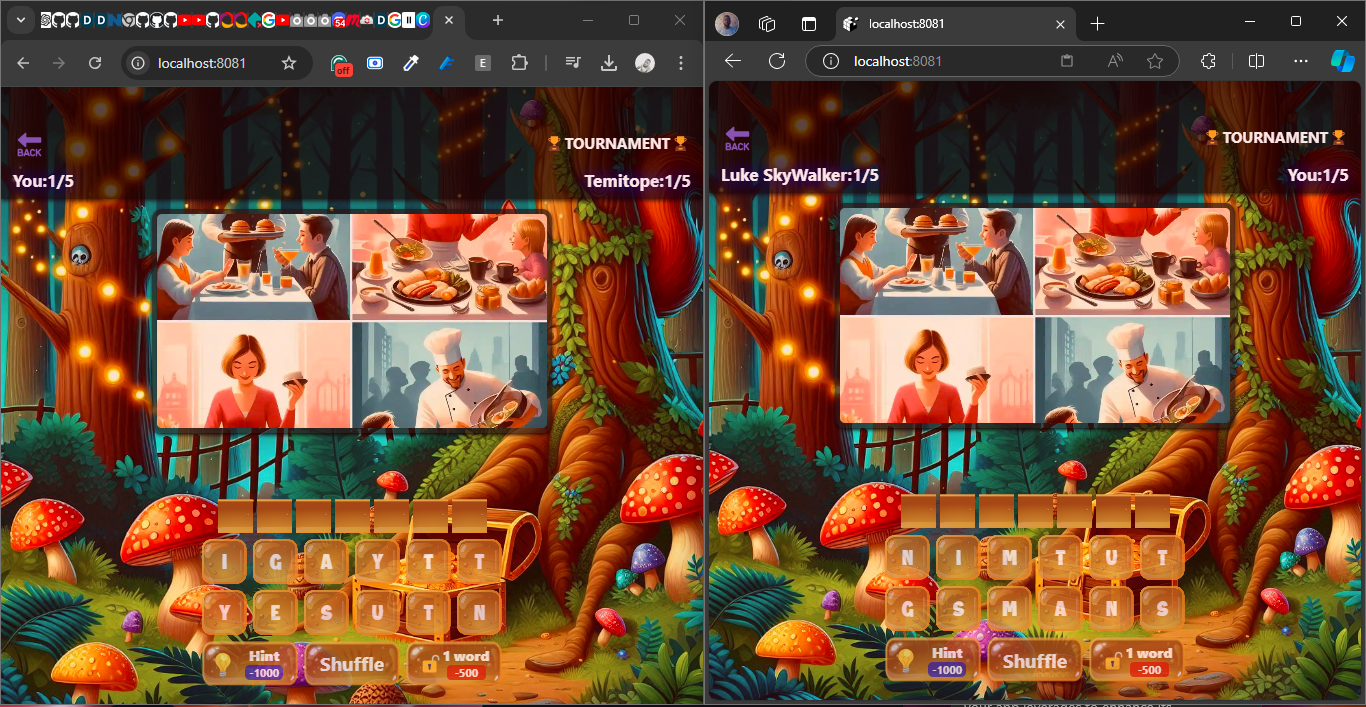Bookmark this page with Chrome star
1366x707 pixels.
click(289, 63)
